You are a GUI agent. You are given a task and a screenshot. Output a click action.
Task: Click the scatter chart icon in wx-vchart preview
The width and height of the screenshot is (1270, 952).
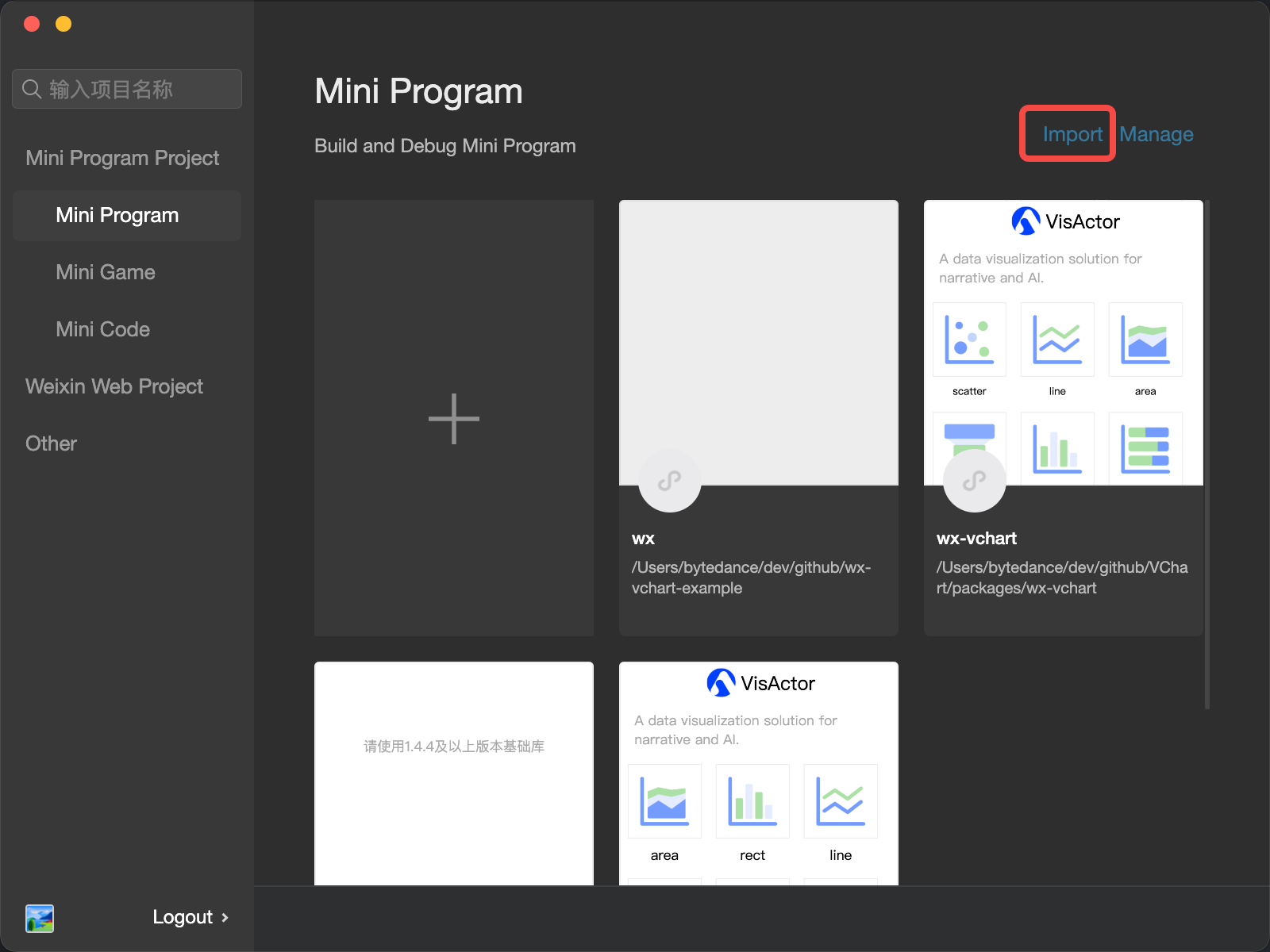click(x=969, y=340)
